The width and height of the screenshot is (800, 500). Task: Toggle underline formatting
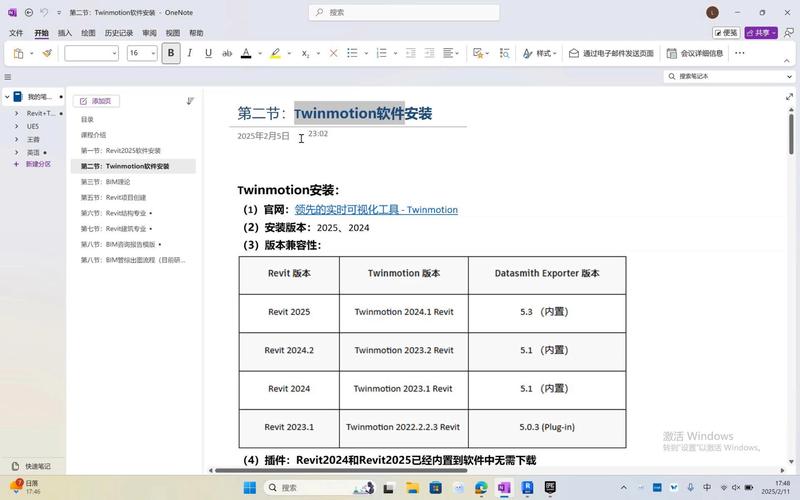(208, 53)
